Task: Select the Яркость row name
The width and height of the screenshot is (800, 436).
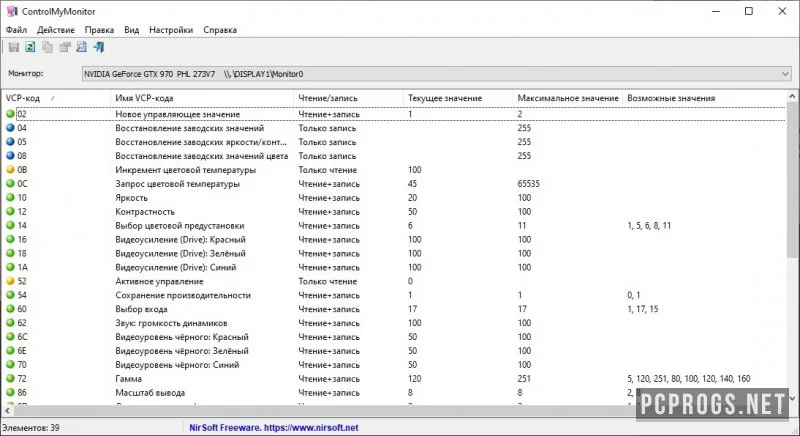Action: coord(131,198)
